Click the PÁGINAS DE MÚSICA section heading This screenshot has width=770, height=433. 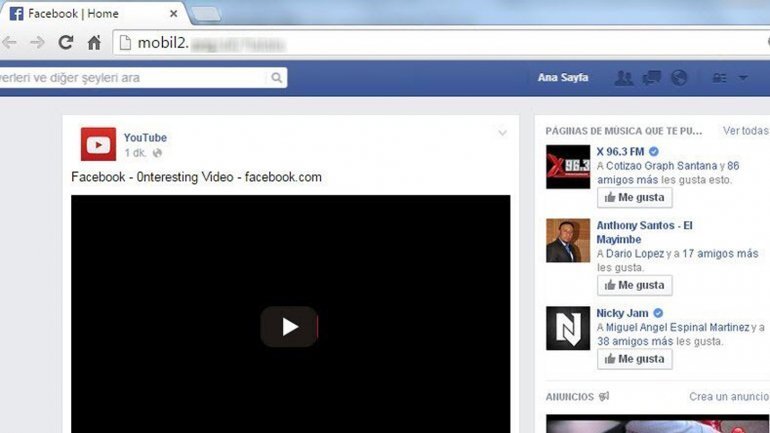[624, 131]
